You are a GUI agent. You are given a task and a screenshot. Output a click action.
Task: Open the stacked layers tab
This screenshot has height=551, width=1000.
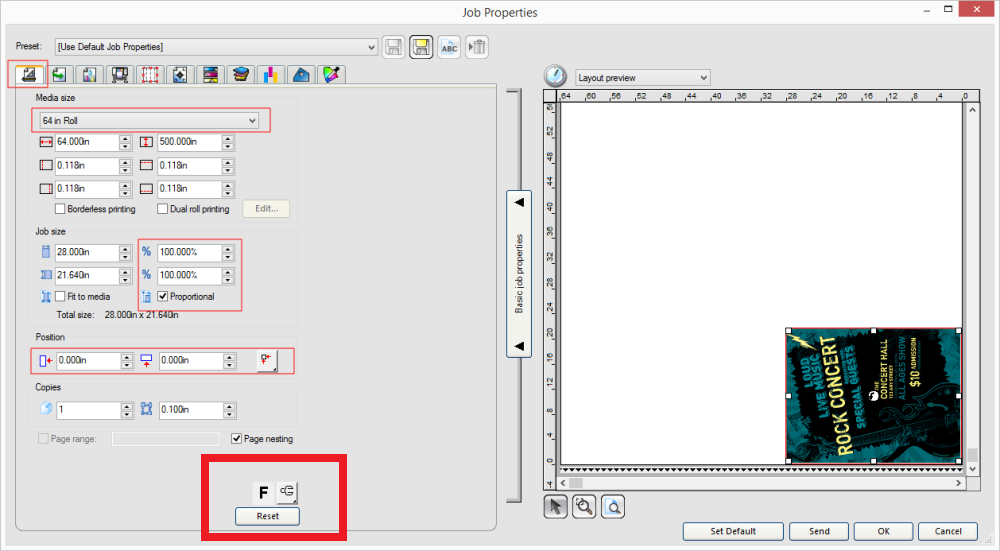[x=240, y=75]
